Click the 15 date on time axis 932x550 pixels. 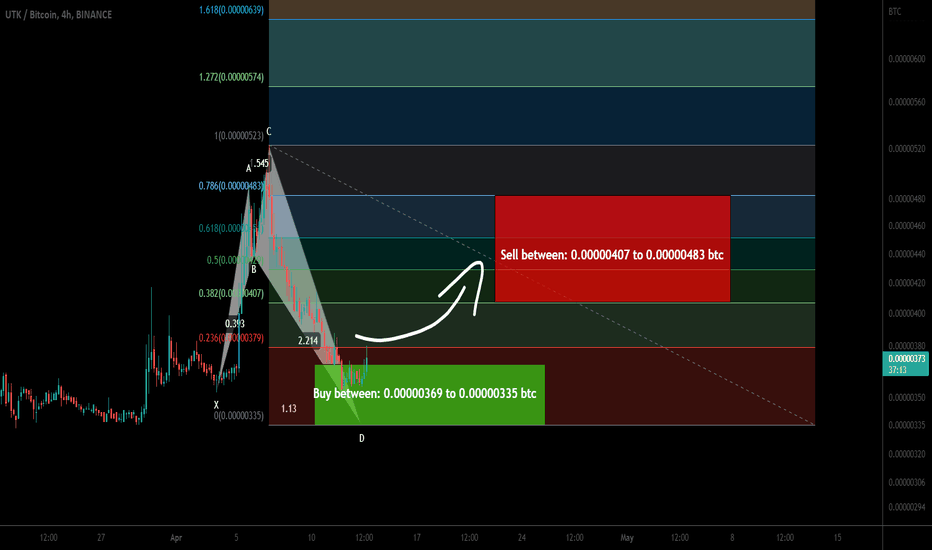click(x=837, y=538)
